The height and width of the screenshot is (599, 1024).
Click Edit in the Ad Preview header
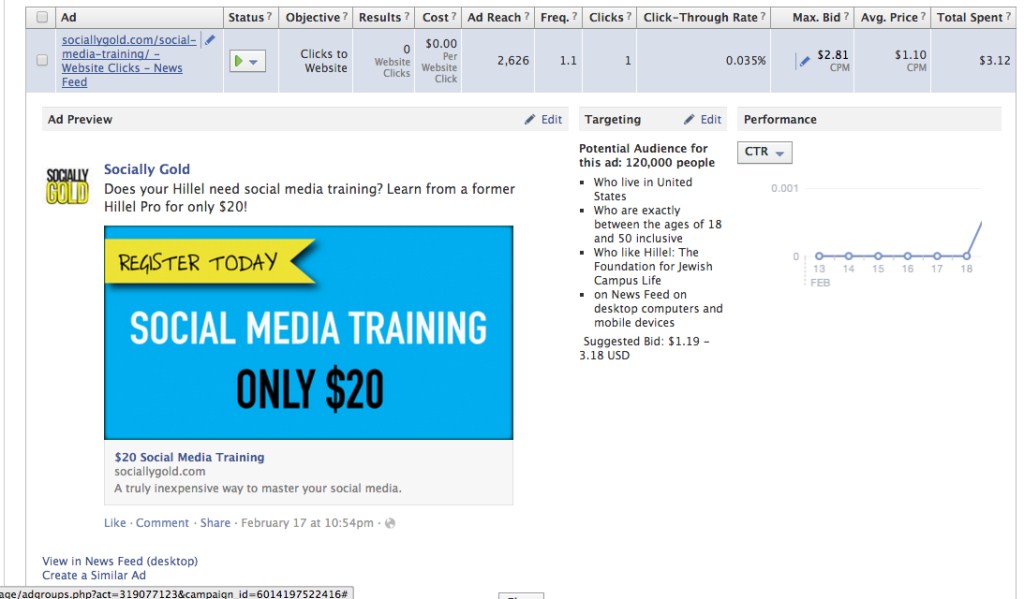[543, 120]
